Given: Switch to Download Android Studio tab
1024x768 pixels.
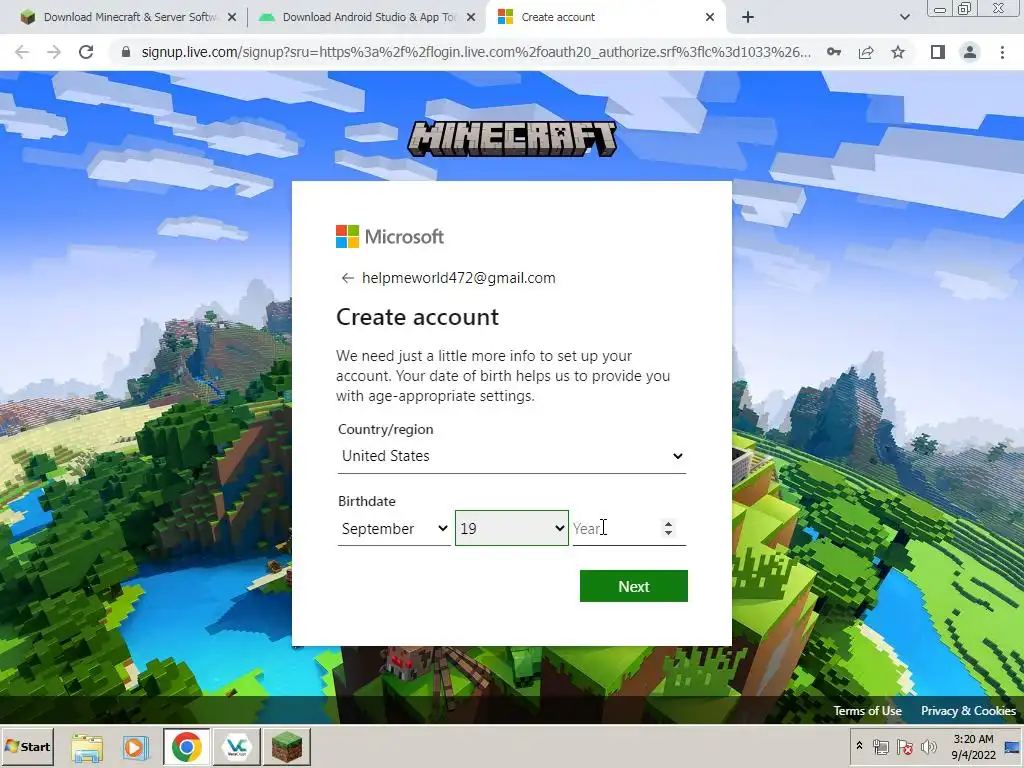Looking at the screenshot, I should point(366,17).
